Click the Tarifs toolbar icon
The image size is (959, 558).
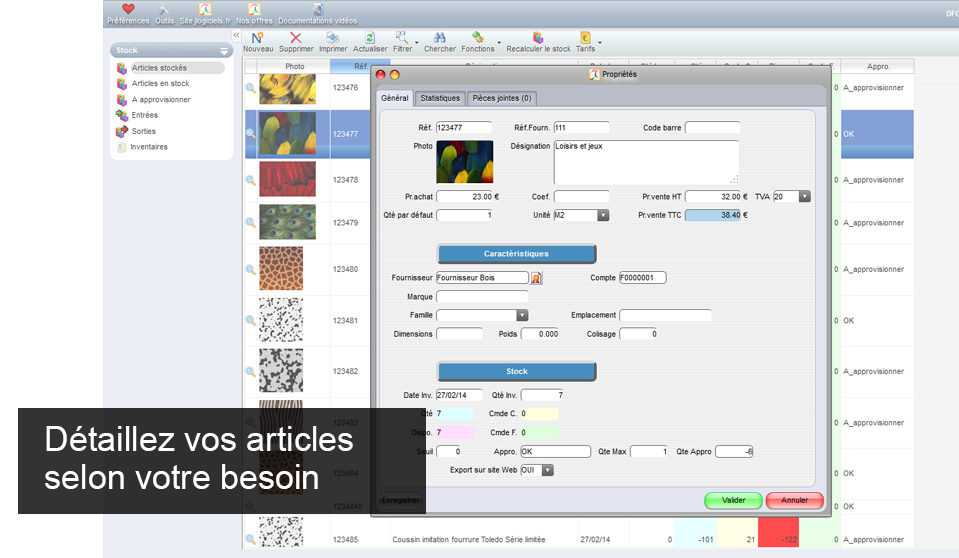585,38
